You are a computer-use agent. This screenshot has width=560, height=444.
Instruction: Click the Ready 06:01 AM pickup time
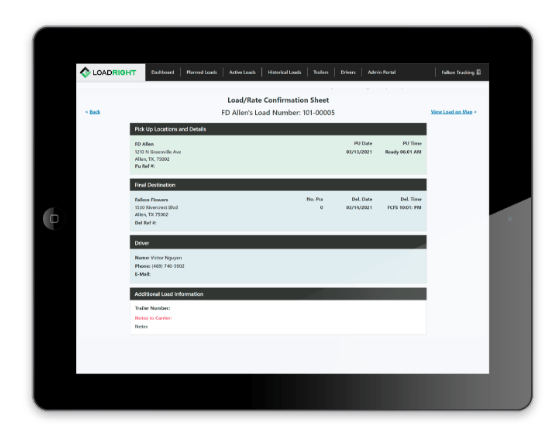[403, 152]
